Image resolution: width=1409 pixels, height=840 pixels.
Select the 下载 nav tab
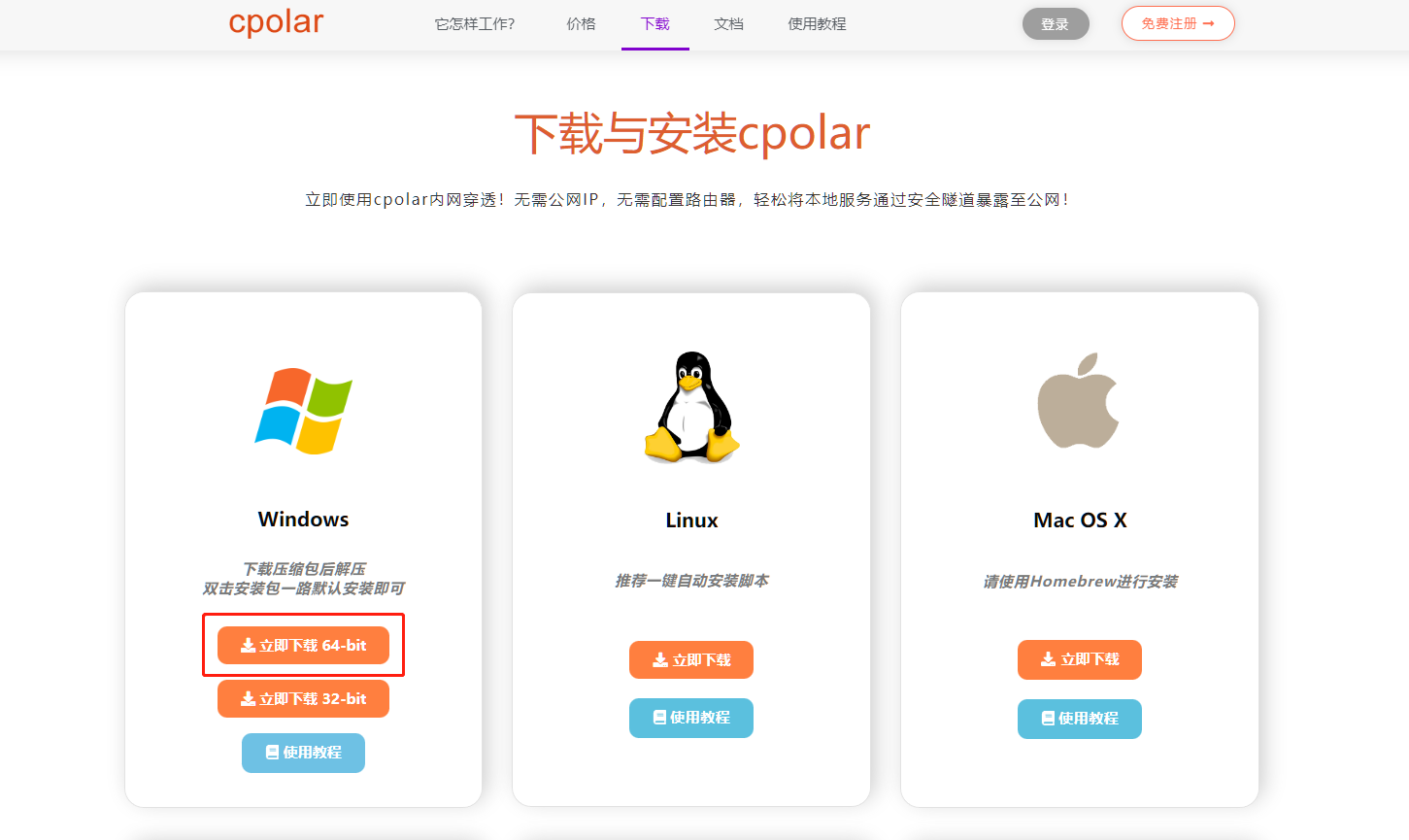(x=655, y=24)
